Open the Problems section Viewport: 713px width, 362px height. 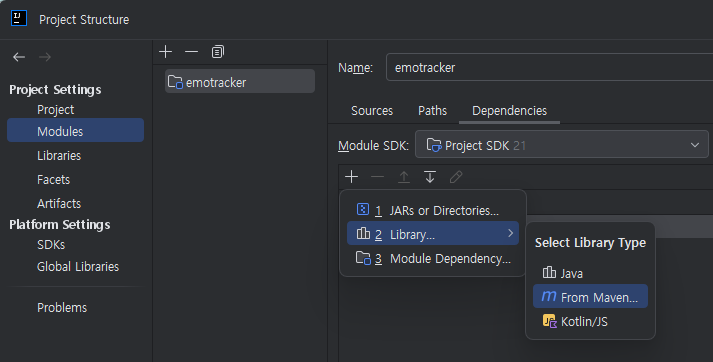(62, 307)
